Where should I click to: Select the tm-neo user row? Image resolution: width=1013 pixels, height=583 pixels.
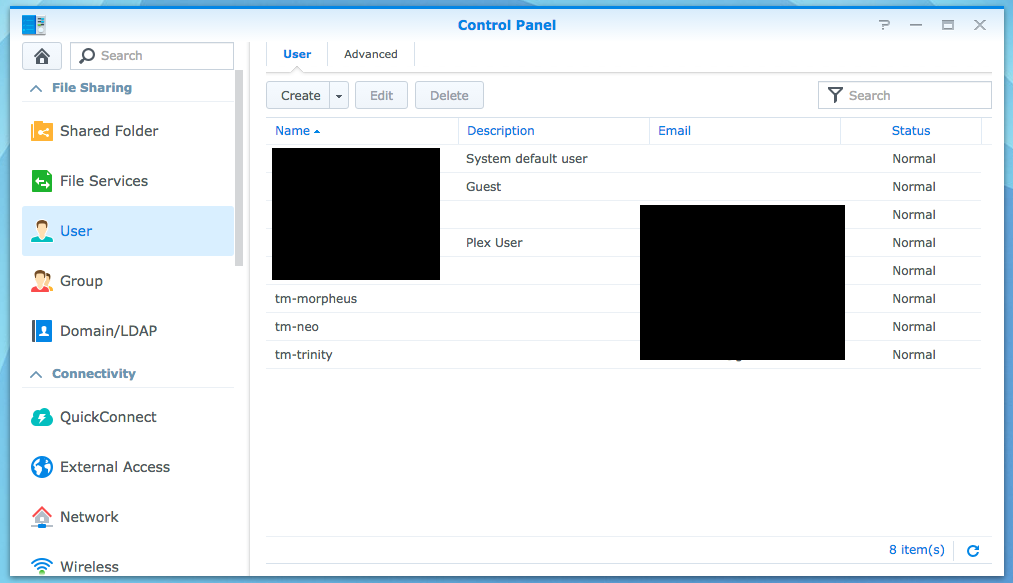297,327
